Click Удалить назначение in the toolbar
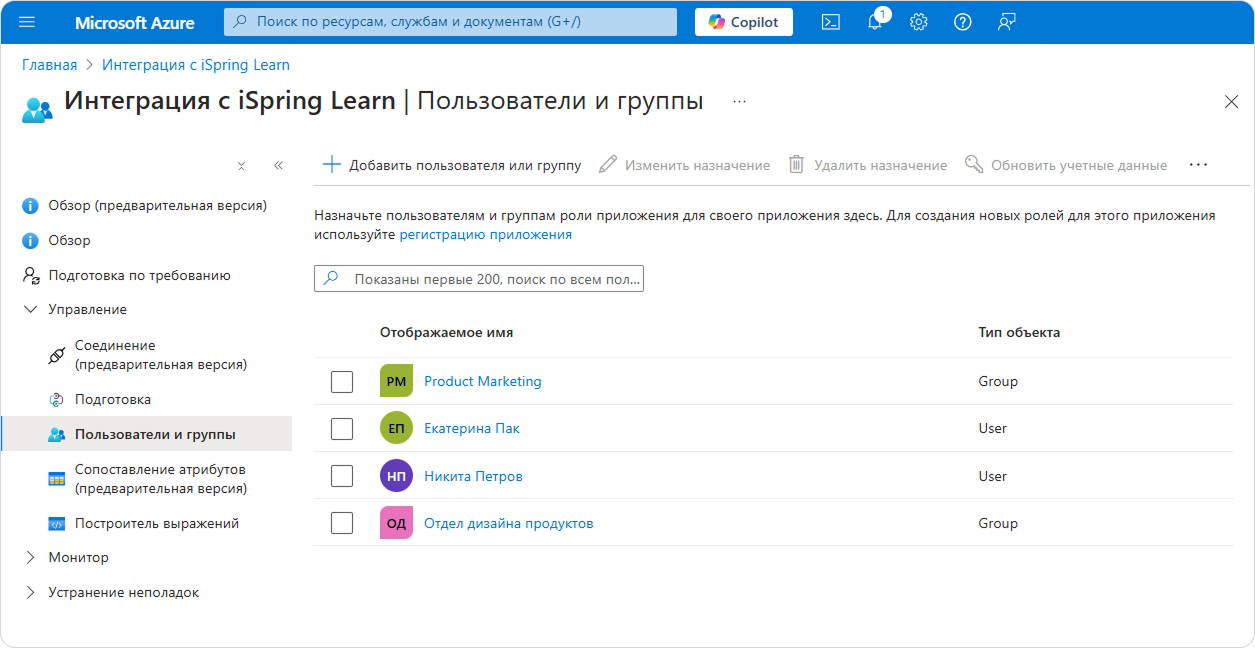This screenshot has width=1255, height=648. click(868, 165)
